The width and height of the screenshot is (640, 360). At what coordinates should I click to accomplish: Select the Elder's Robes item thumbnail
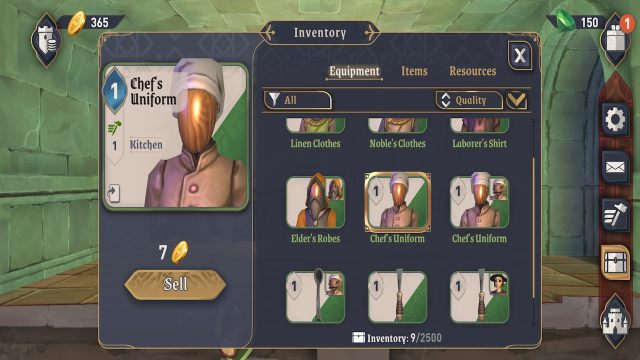(x=315, y=202)
